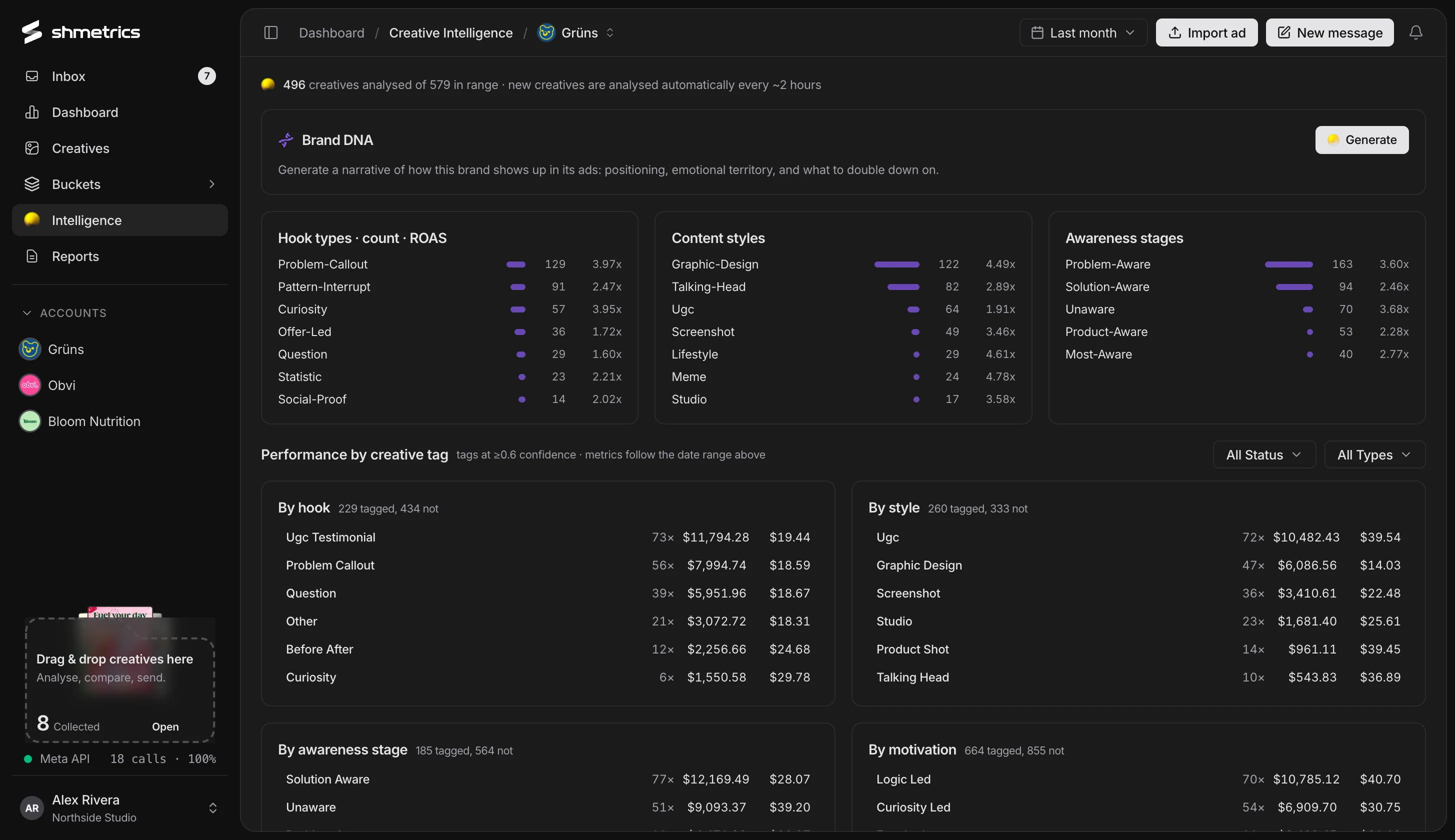This screenshot has height=840, width=1455.
Task: Click the Grüns account avatar in sidebar
Action: pos(30,349)
